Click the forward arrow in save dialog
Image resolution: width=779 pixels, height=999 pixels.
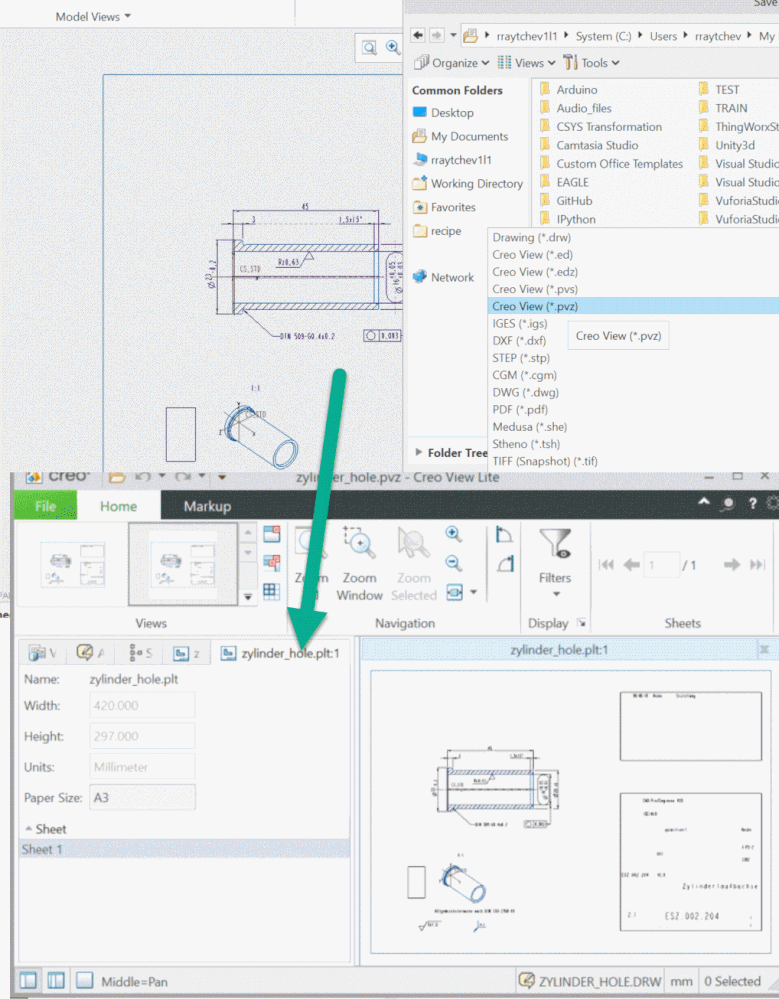click(x=436, y=35)
